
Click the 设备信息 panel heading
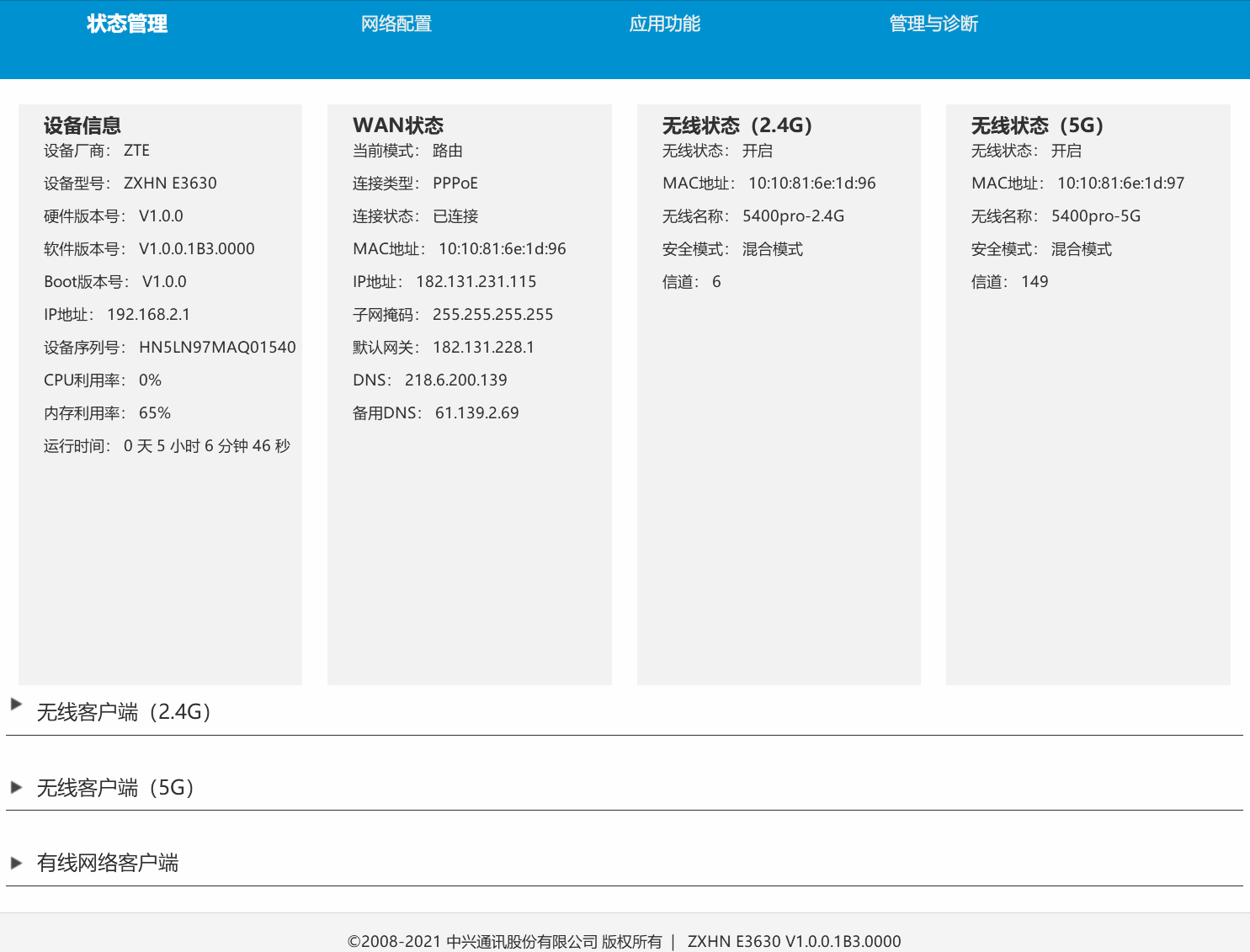coord(82,125)
